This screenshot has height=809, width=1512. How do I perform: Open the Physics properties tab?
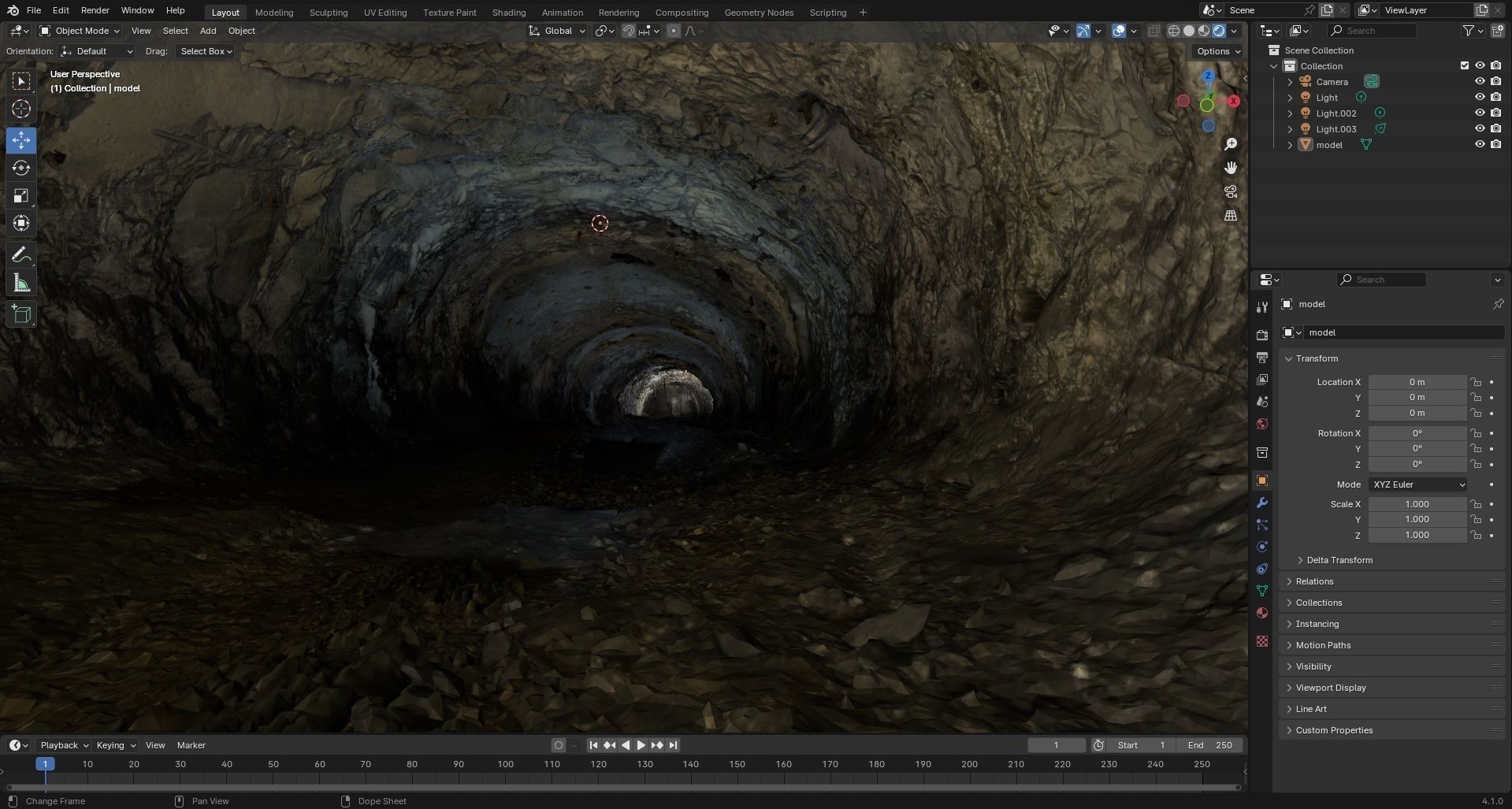1262,547
